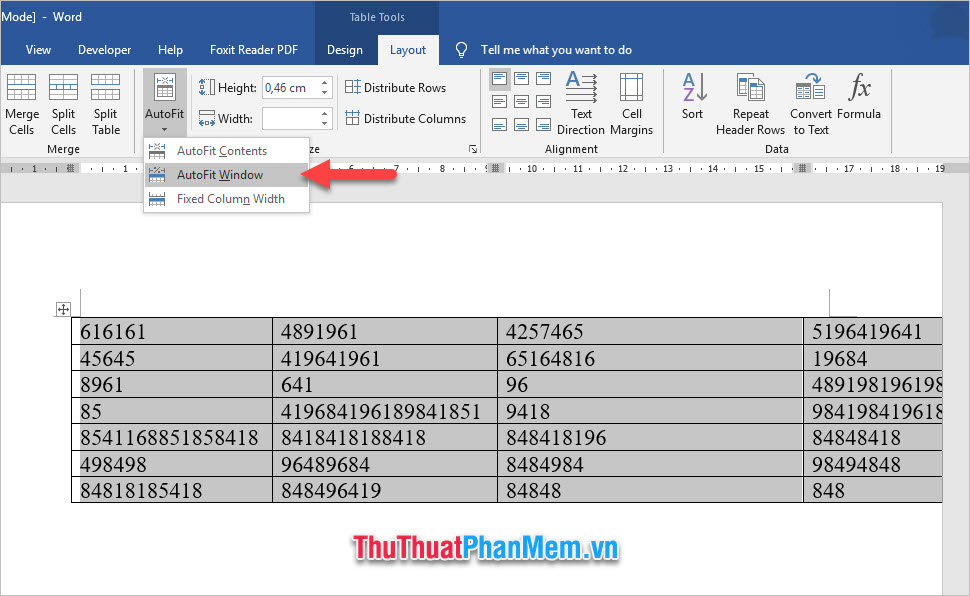Select Align Top Right icon
The height and width of the screenshot is (596, 970).
543,79
